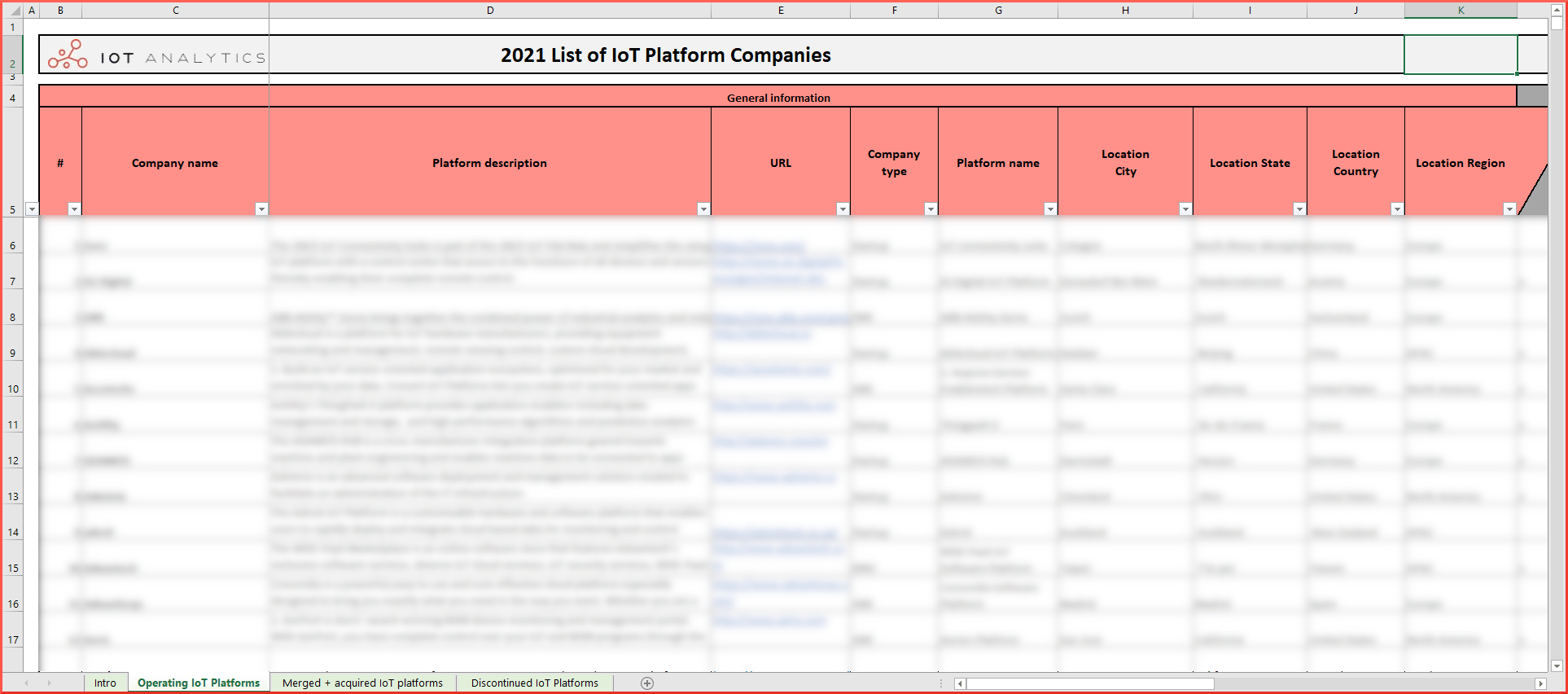The width and height of the screenshot is (1568, 694).
Task: Select column D header
Action: 490,11
